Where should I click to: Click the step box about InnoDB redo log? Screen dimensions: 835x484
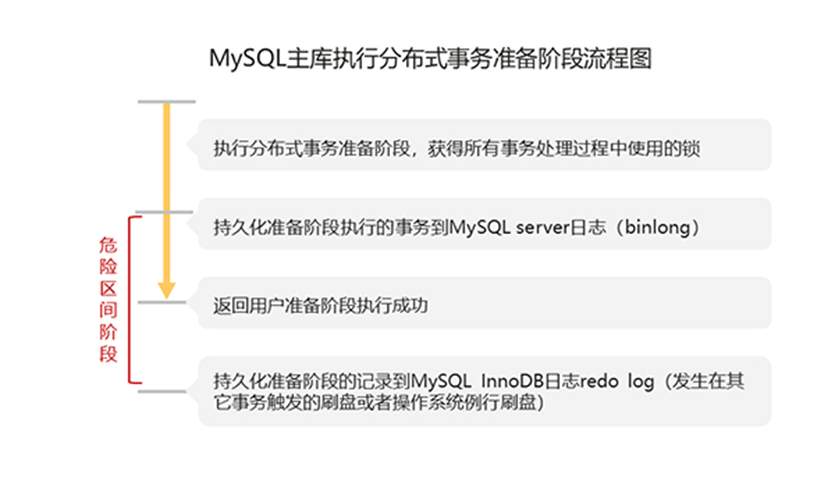(x=485, y=391)
